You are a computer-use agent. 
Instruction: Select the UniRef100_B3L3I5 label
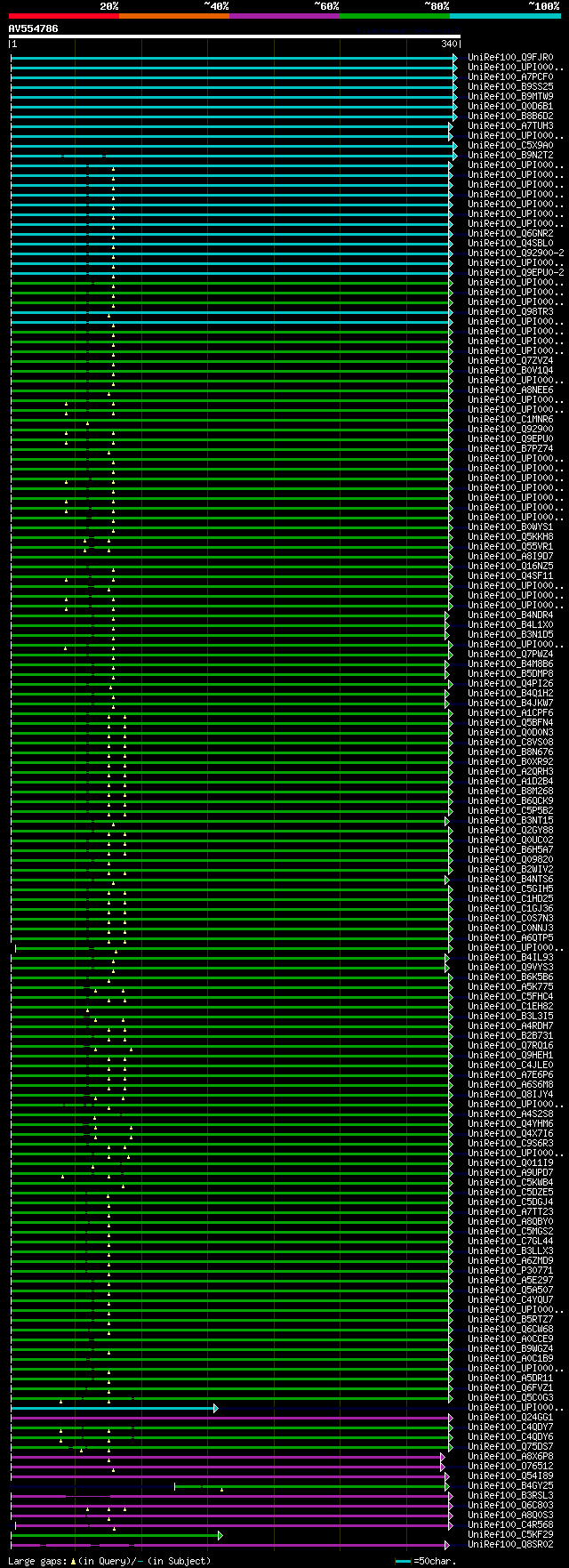(510, 1017)
